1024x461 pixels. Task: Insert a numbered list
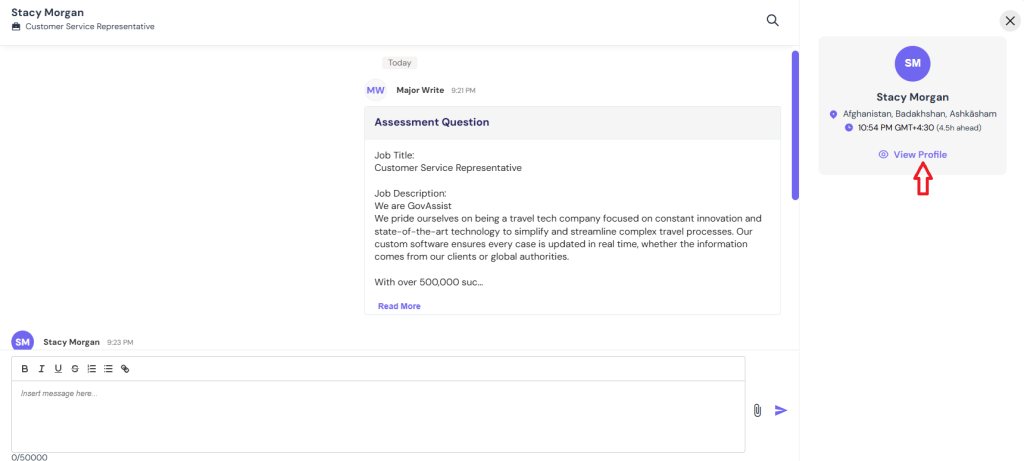(92, 369)
